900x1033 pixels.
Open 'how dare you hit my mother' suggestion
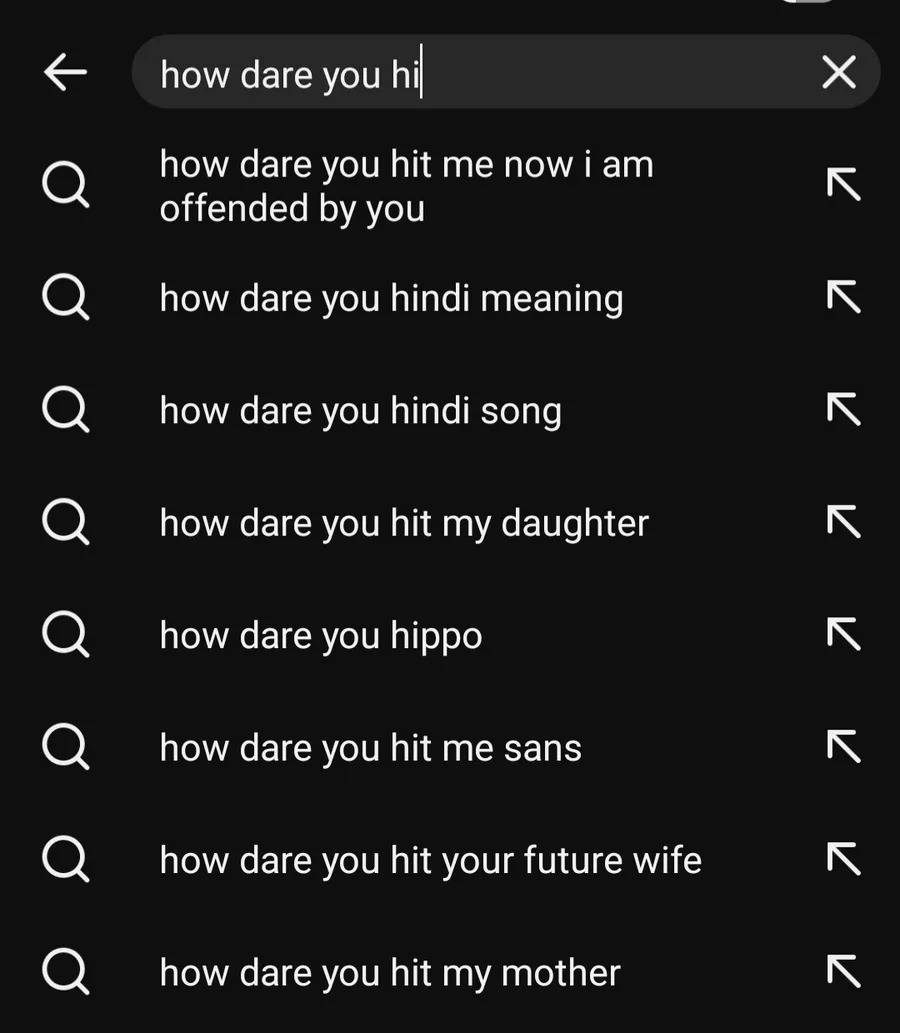[x=390, y=973]
